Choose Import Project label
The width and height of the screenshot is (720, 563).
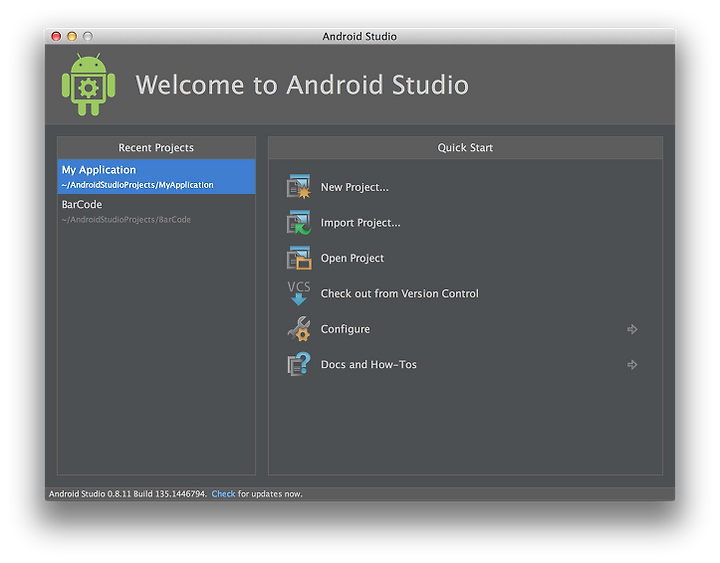360,223
